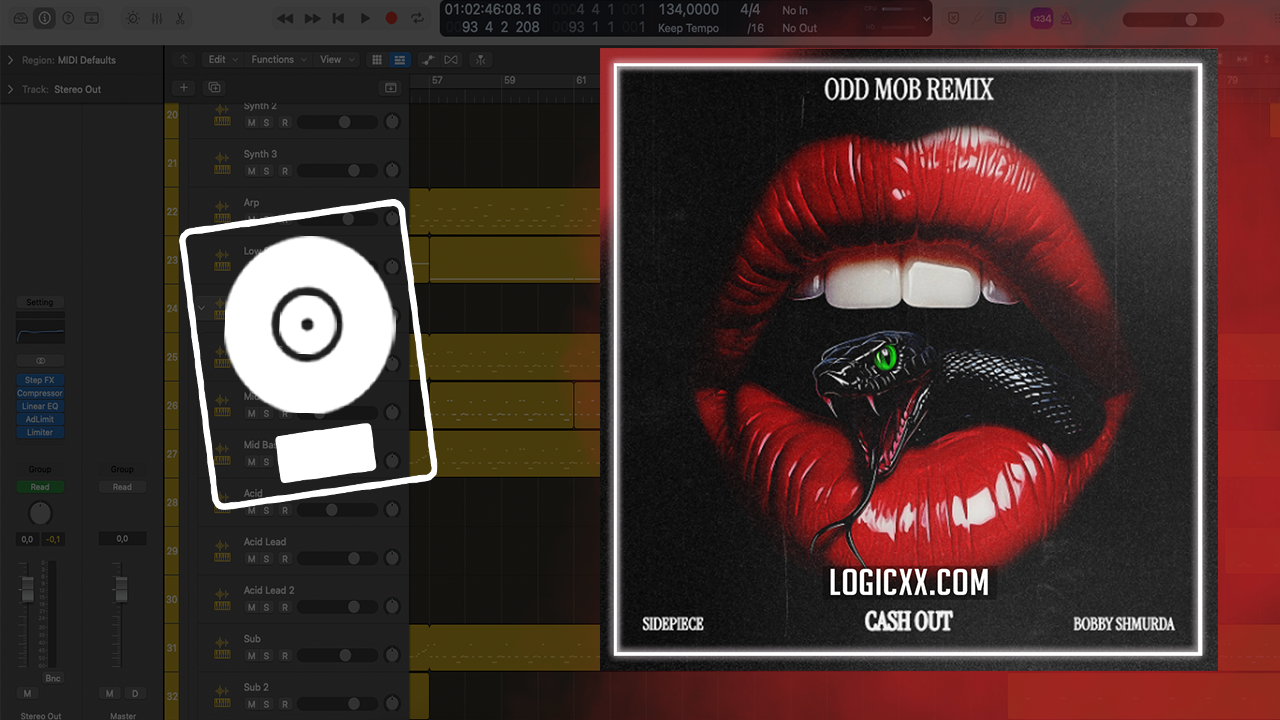Mute the Acid Lead track
The image size is (1280, 720).
(x=251, y=559)
